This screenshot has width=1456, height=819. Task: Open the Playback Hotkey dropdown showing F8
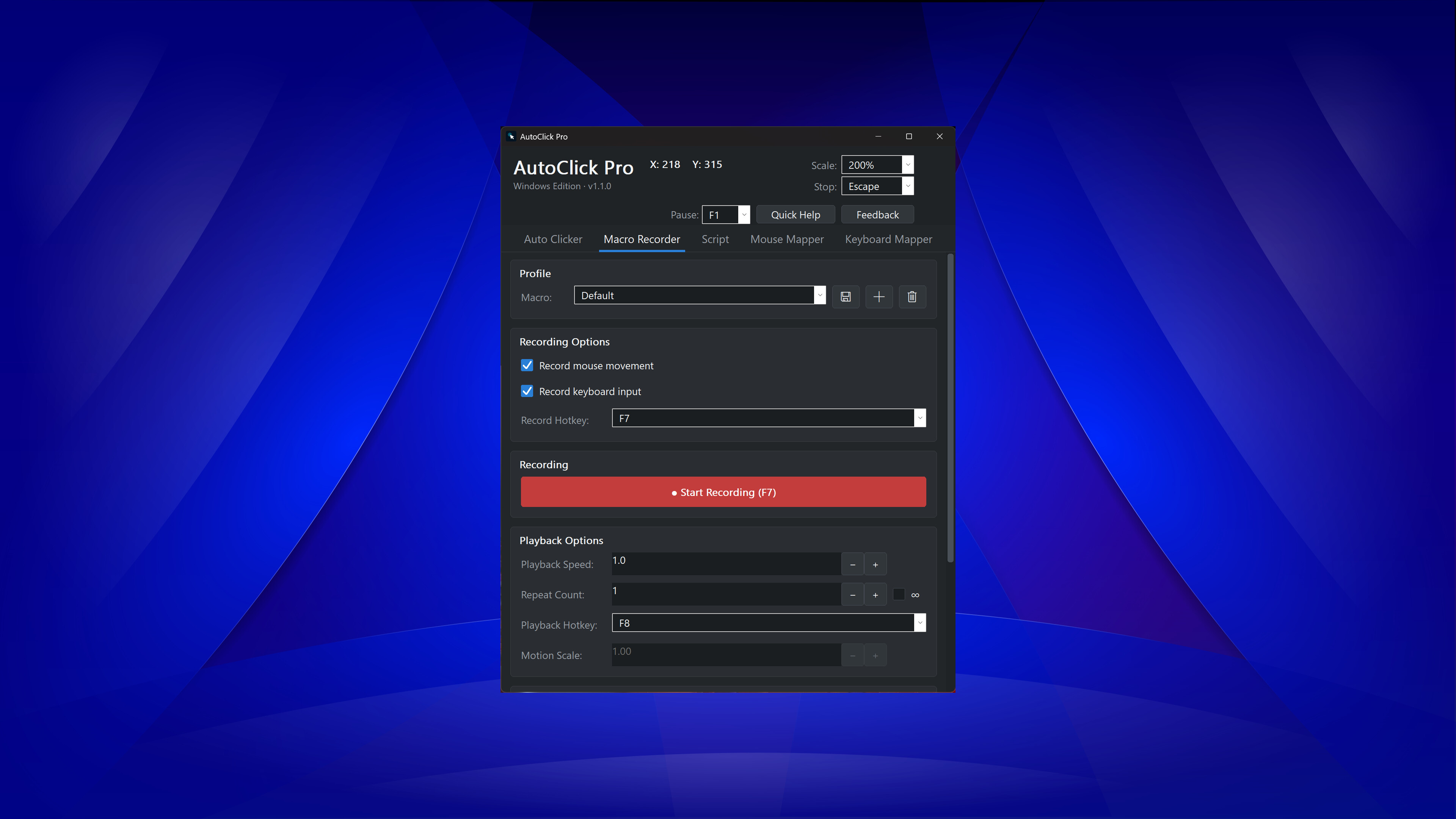pyautogui.click(x=769, y=623)
